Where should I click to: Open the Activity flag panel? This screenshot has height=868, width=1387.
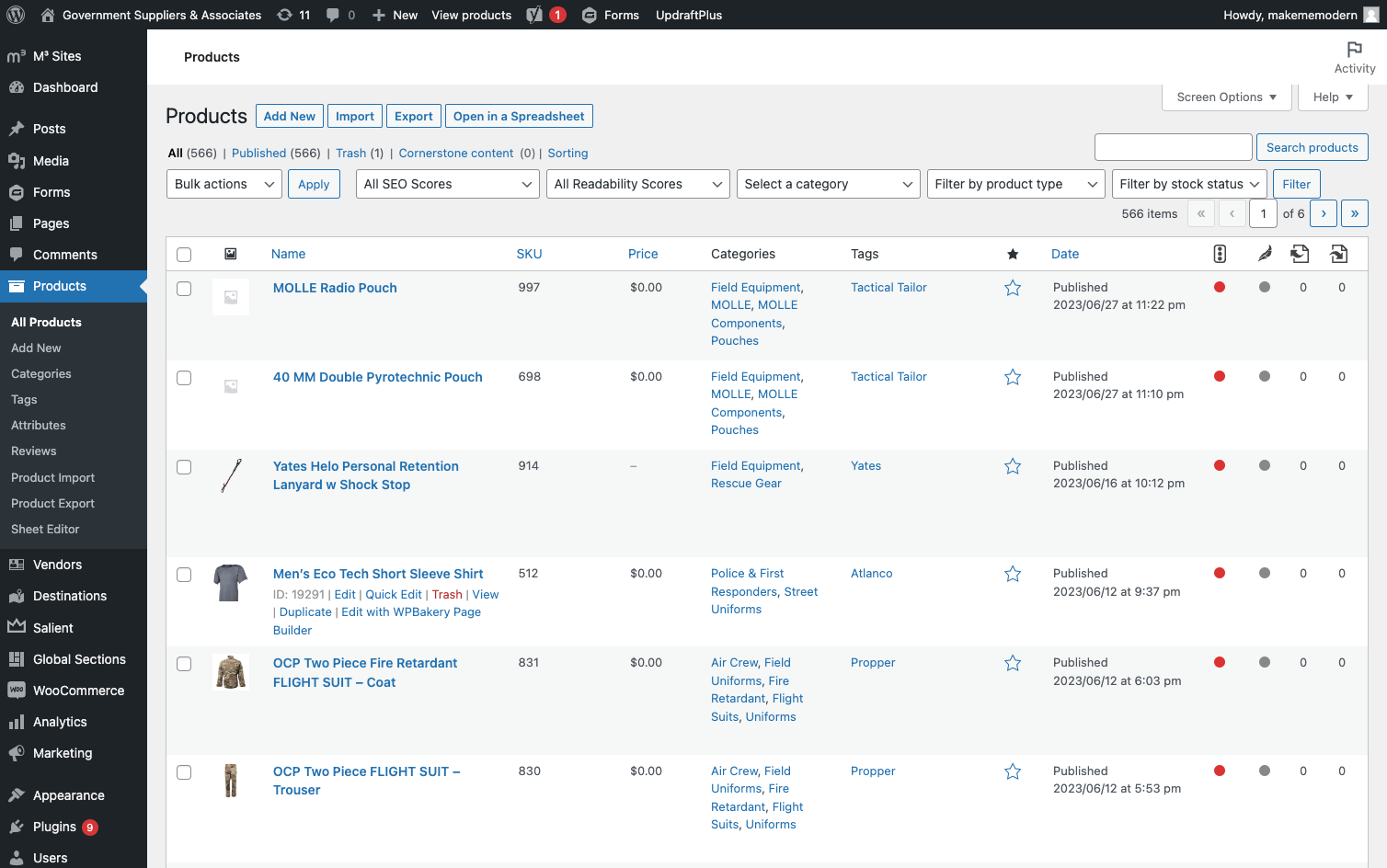pyautogui.click(x=1354, y=57)
